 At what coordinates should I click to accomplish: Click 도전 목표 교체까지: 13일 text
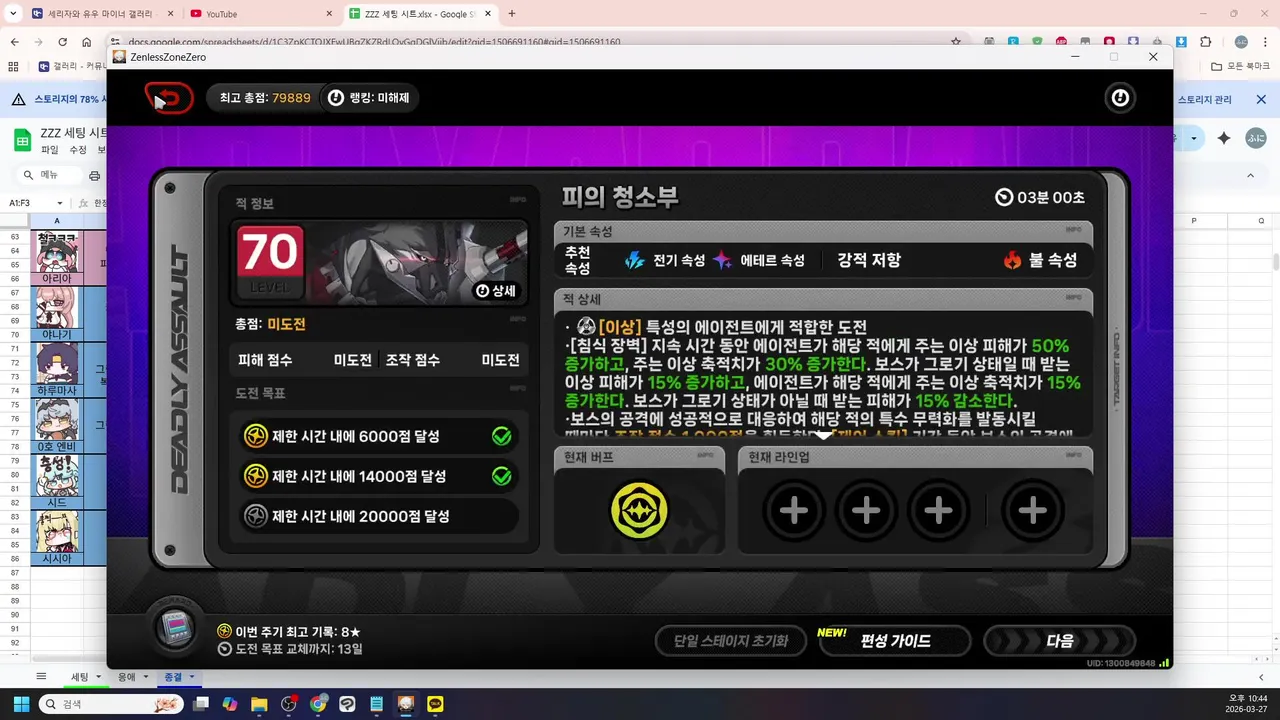(x=298, y=649)
